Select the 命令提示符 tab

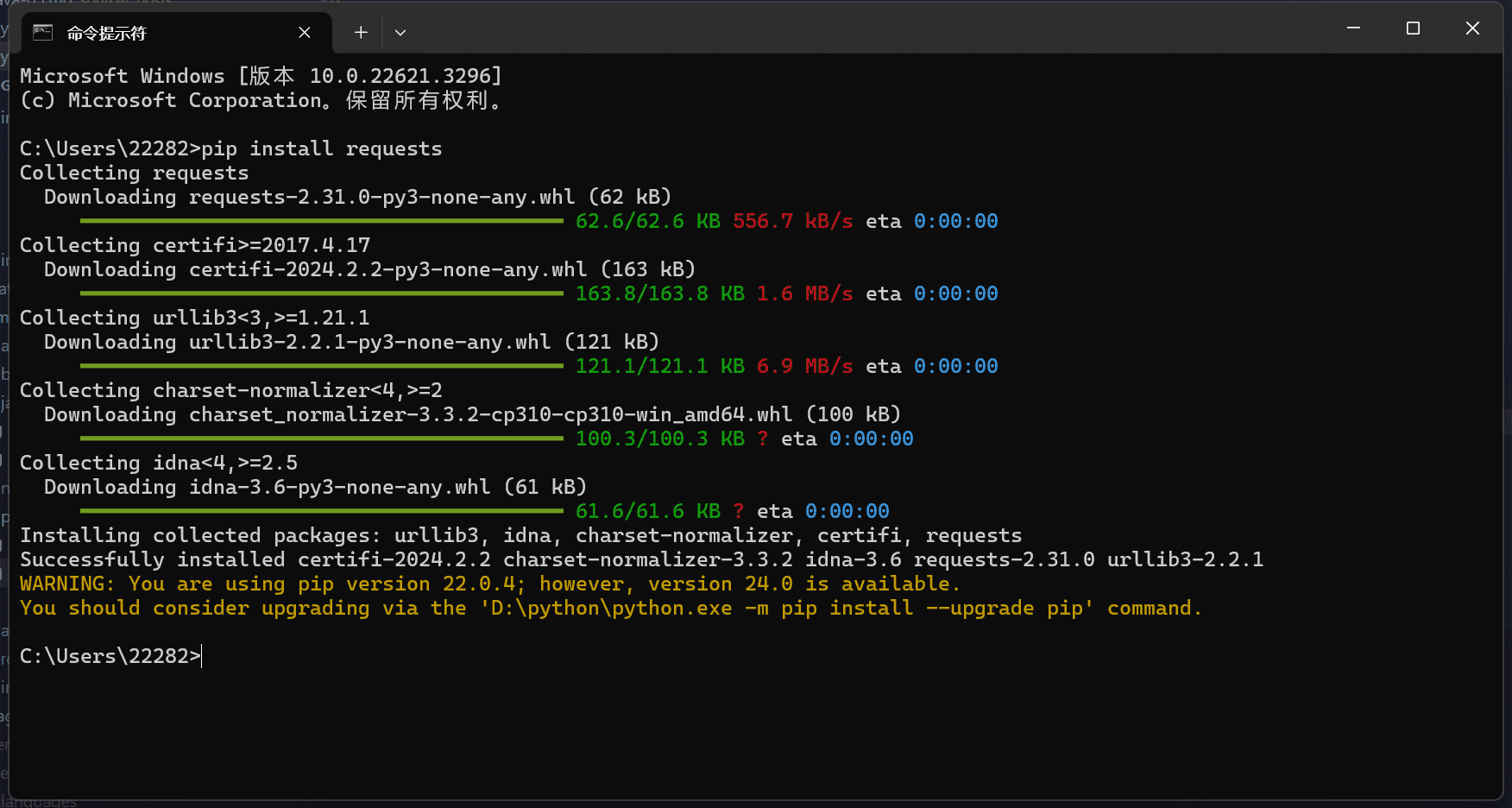click(176, 33)
